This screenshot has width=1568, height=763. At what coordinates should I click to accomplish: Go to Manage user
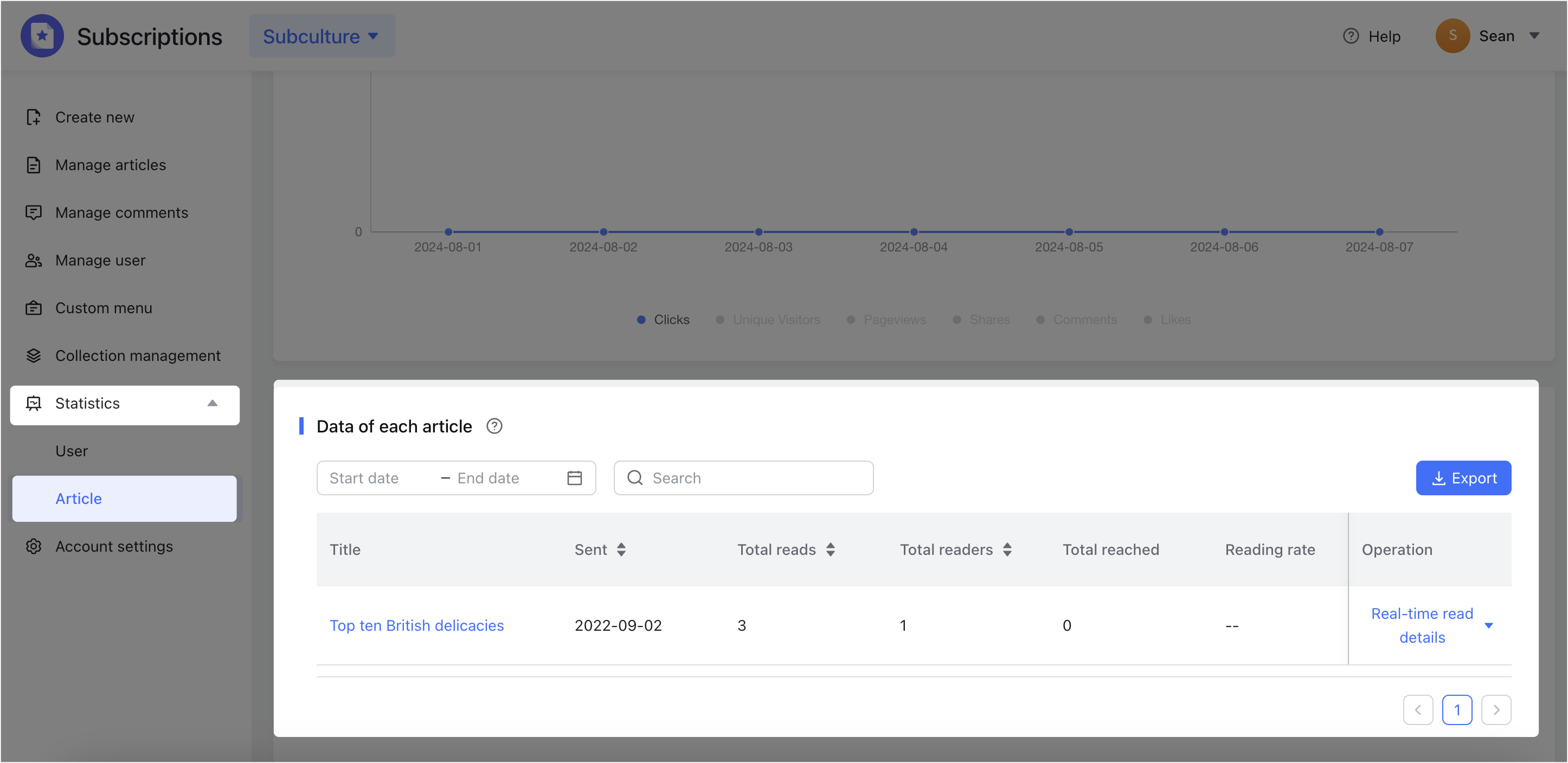coord(100,261)
